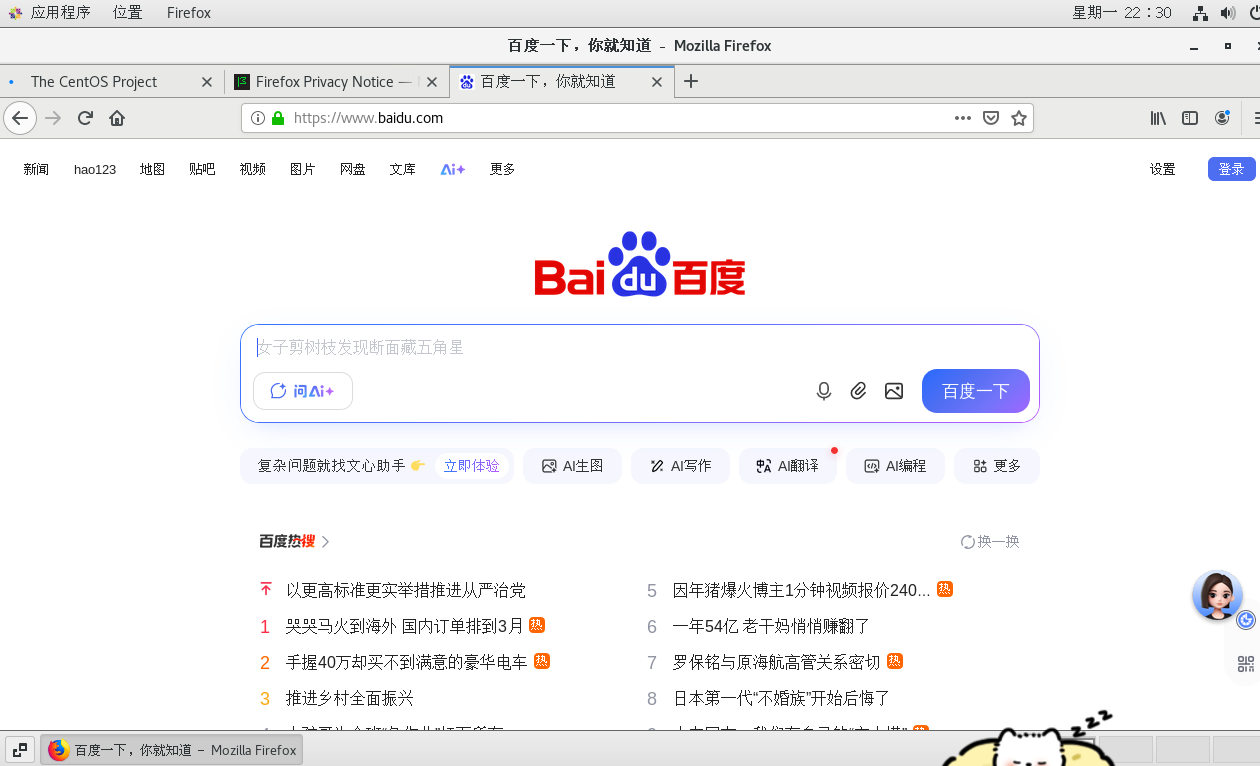Show site information icon in address bar
The height and width of the screenshot is (766, 1260).
coord(258,118)
